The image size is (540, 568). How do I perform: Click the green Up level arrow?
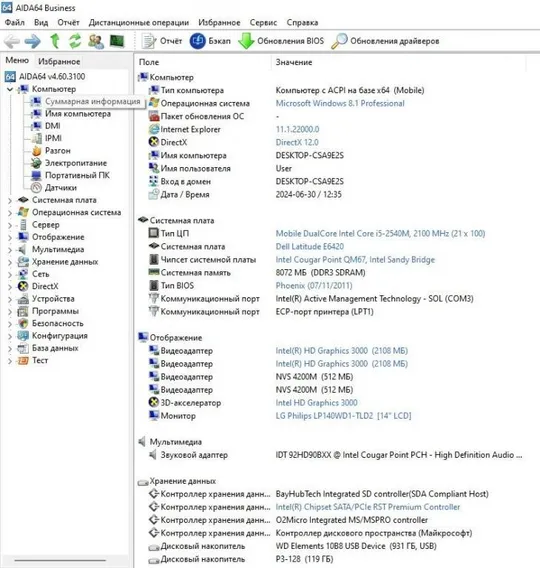[55, 41]
